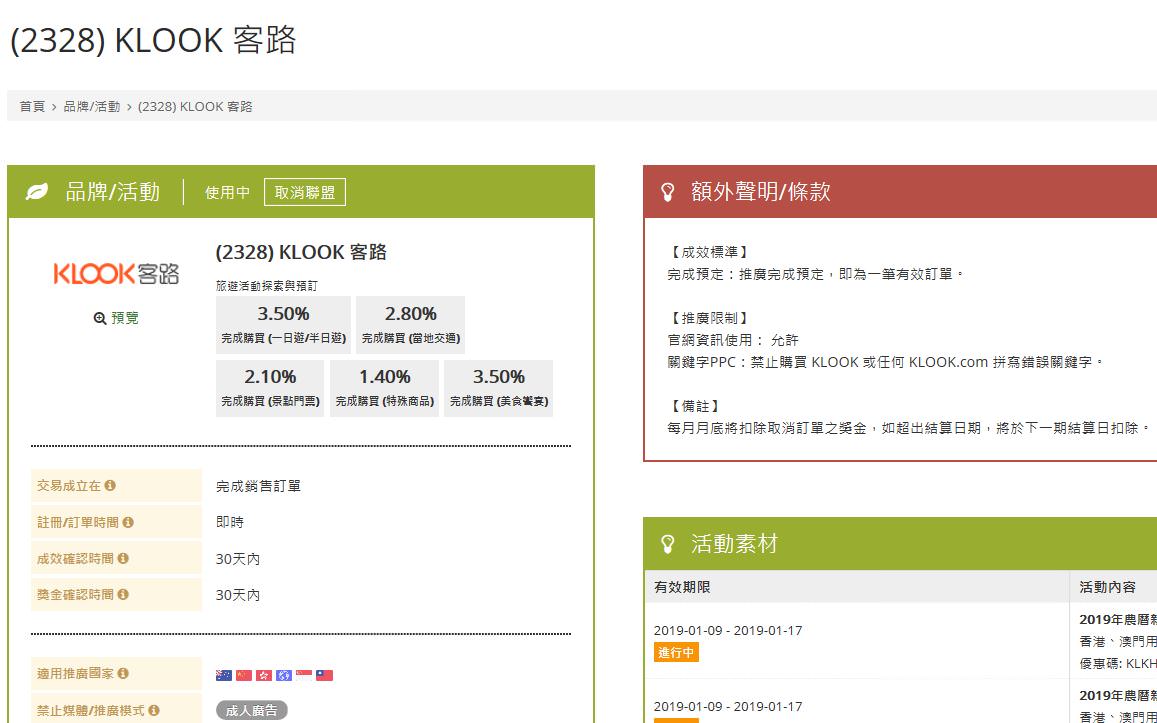Click the 3.50% 美食饗宴 commission tile
The image size is (1157, 723).
pos(499,388)
